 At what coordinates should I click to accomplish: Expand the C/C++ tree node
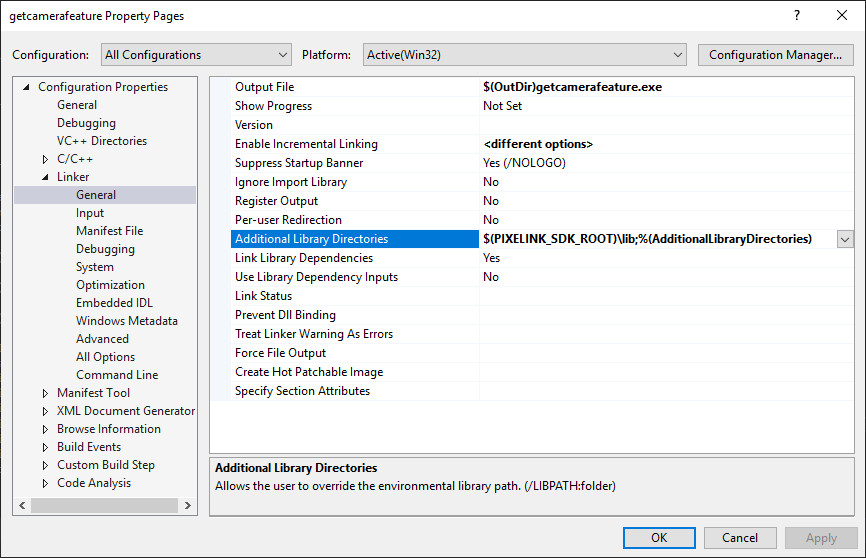[45, 159]
